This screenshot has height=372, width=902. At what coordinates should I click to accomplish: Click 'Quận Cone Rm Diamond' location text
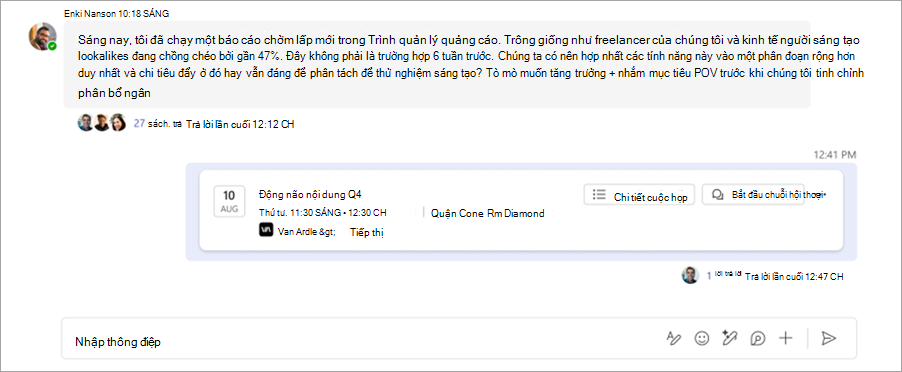[487, 213]
